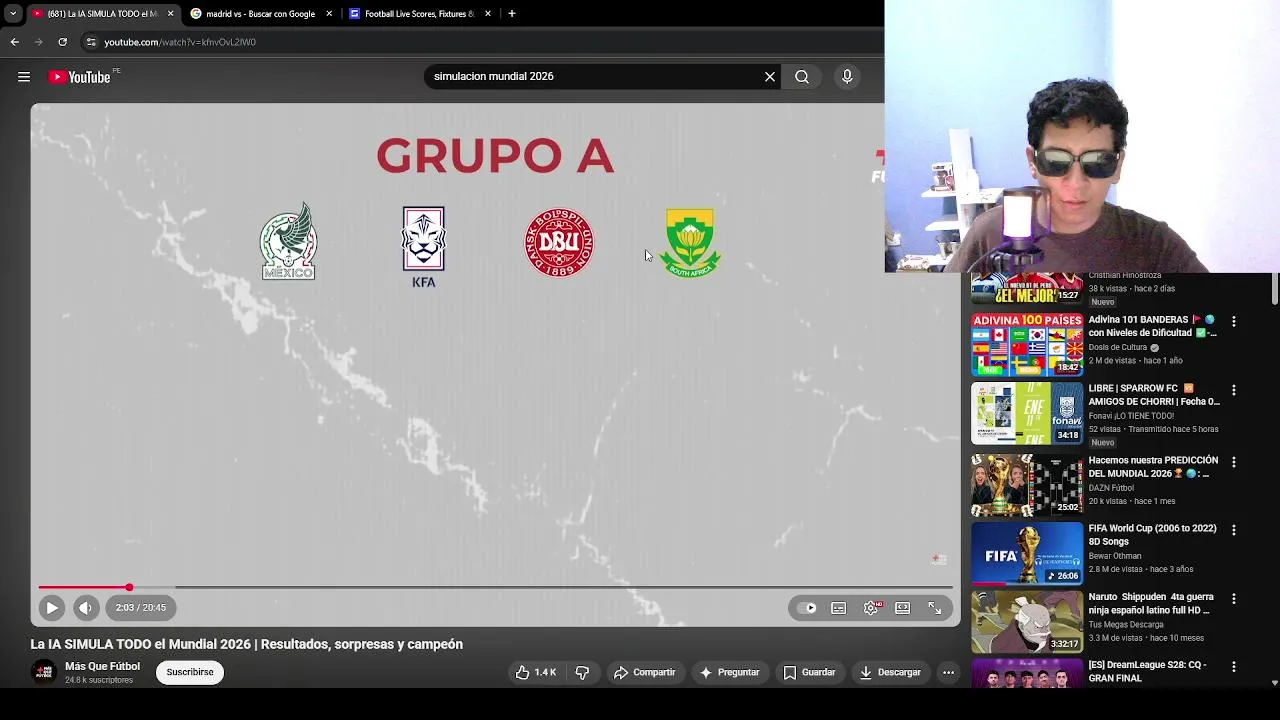Open options menu for FIFA World Cup 8D Songs
The image size is (1280, 720).
tap(1234, 530)
